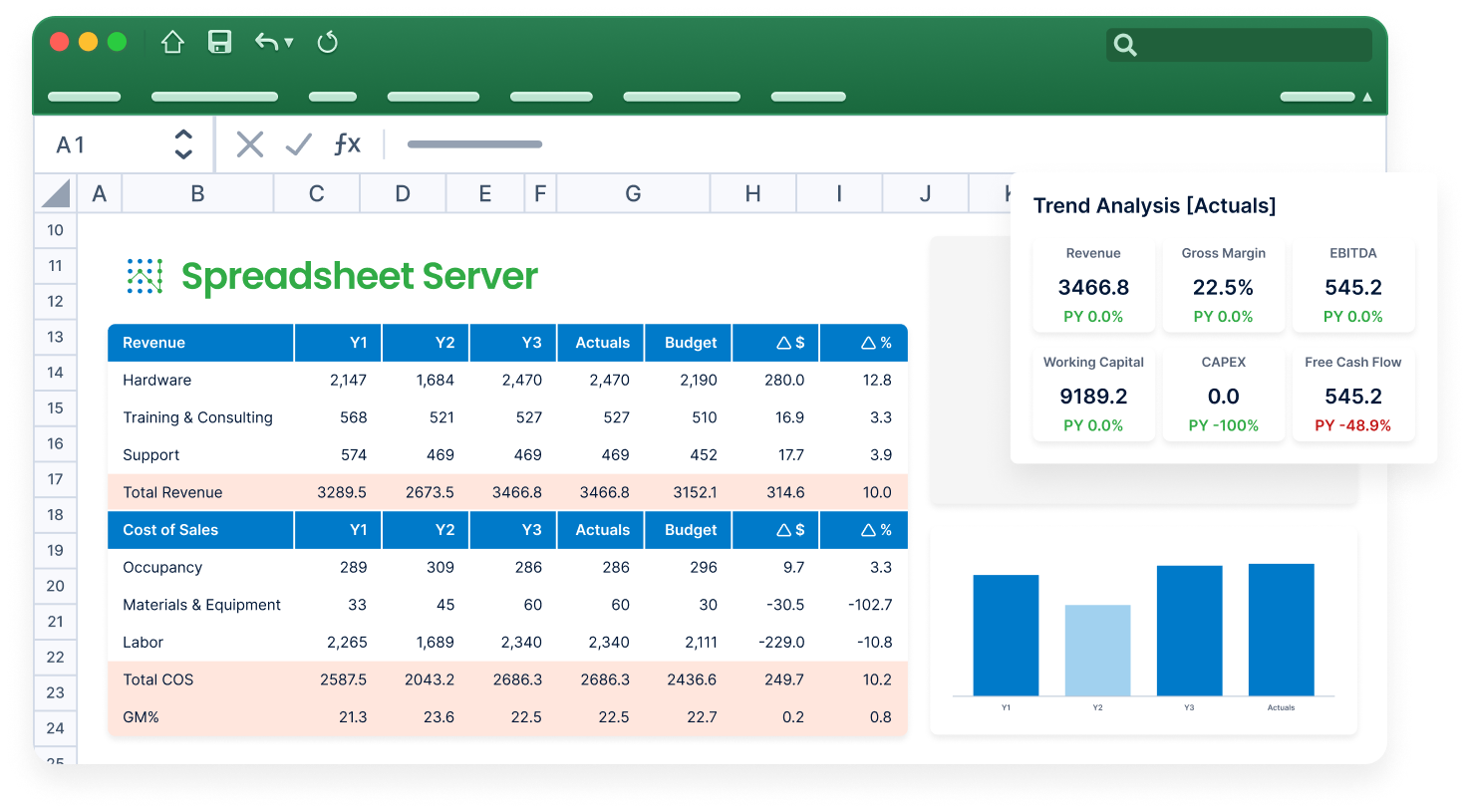1470x812 pixels.
Task: Collapse the ribbon using the small triangle
Action: click(1367, 96)
